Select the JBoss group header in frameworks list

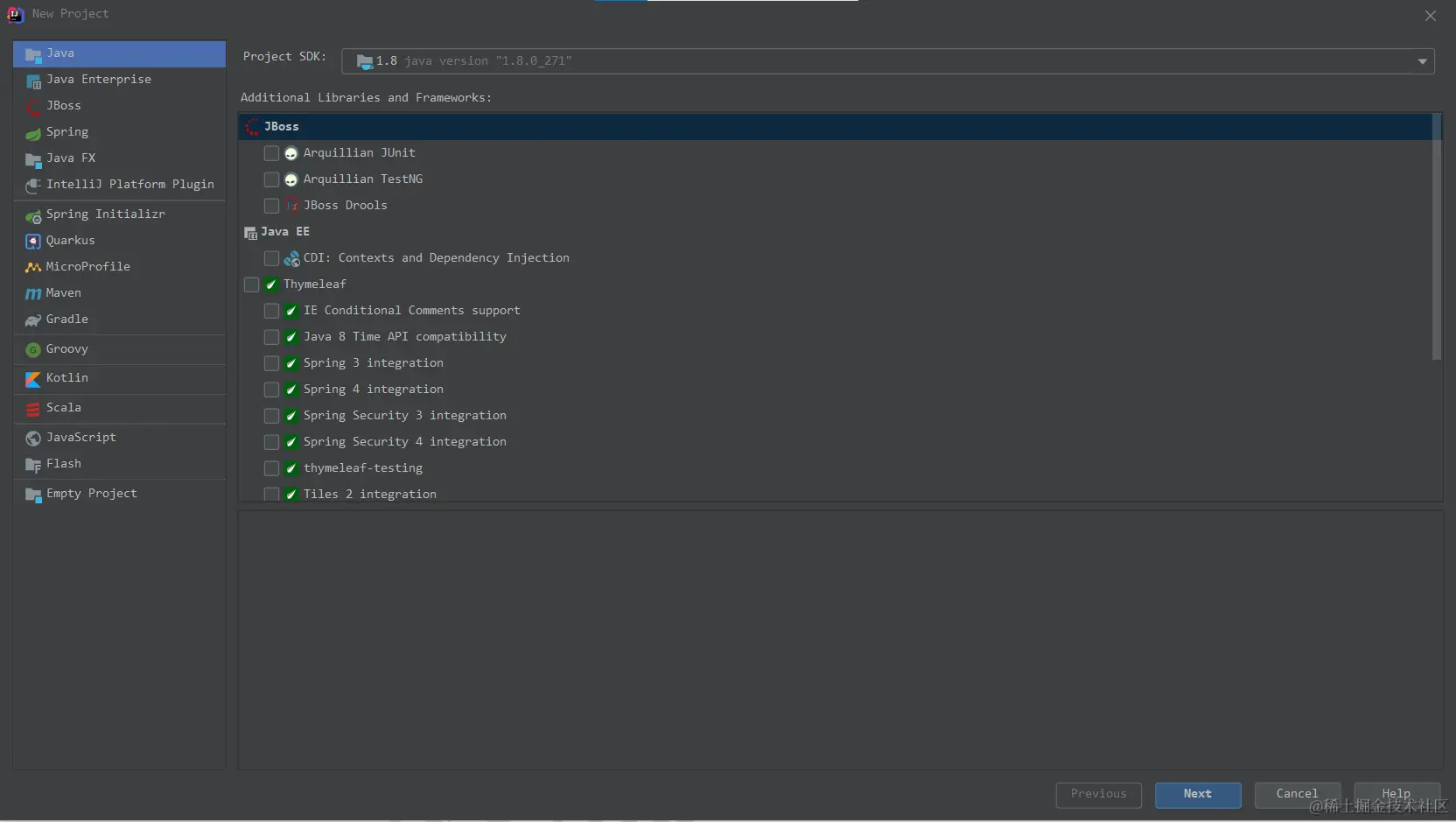tap(835, 127)
